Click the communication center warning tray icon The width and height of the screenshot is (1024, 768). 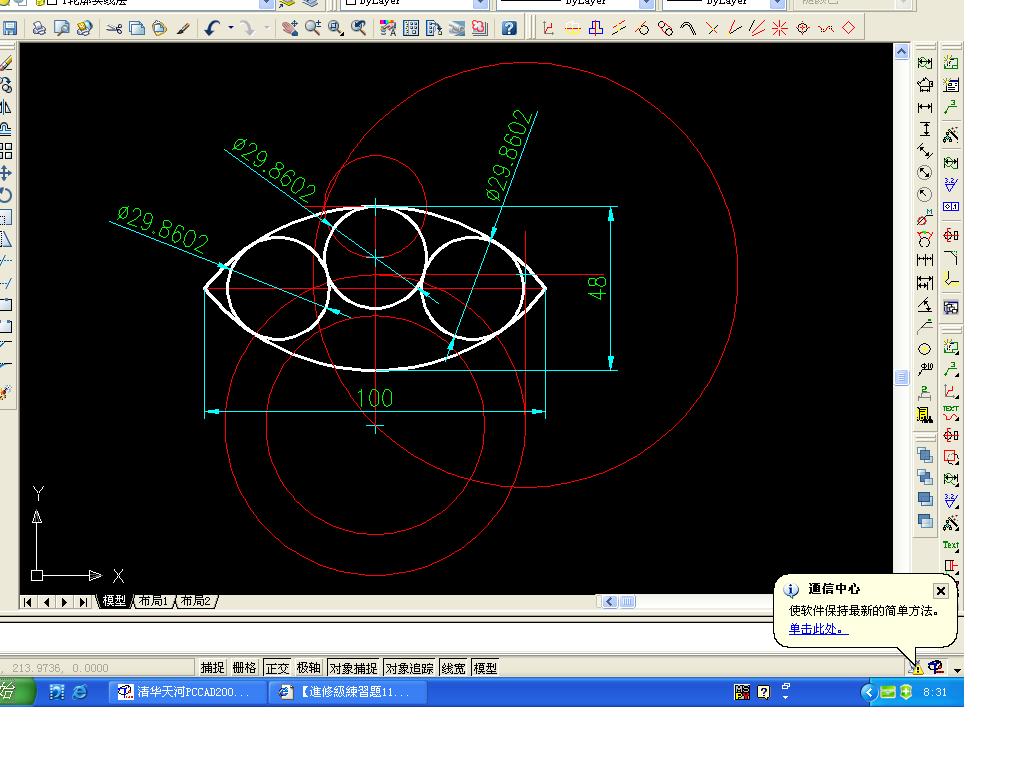pos(915,667)
